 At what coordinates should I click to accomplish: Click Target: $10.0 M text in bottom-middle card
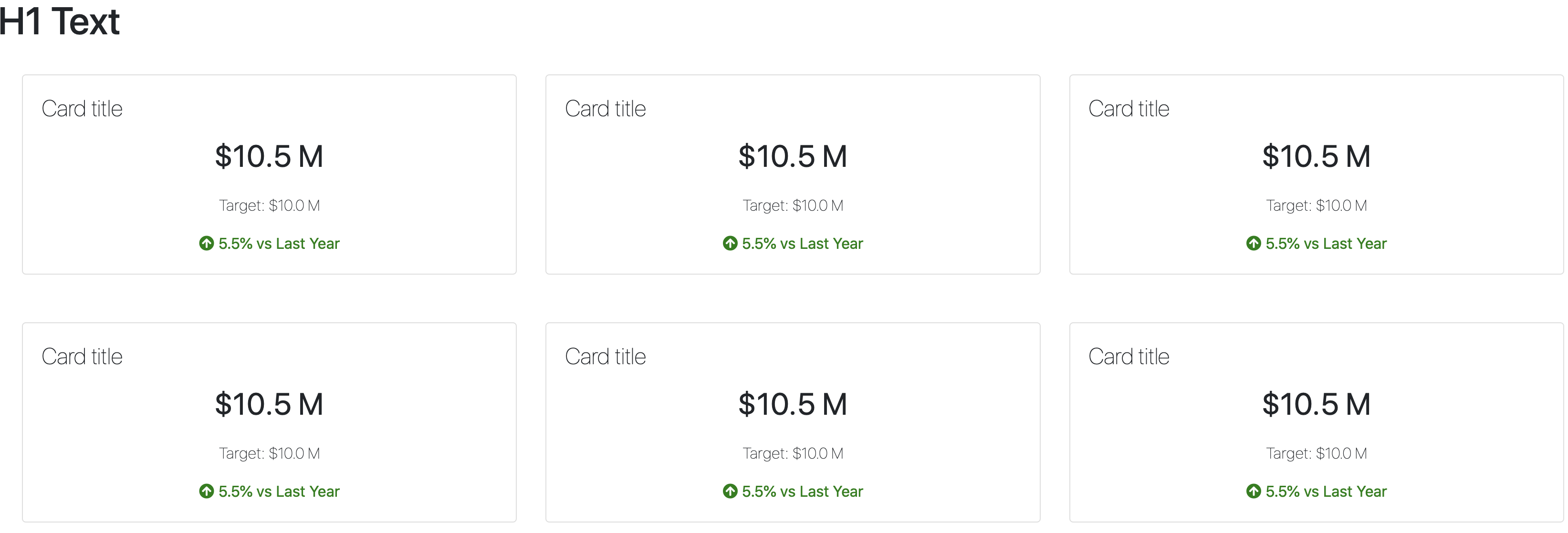(x=793, y=453)
